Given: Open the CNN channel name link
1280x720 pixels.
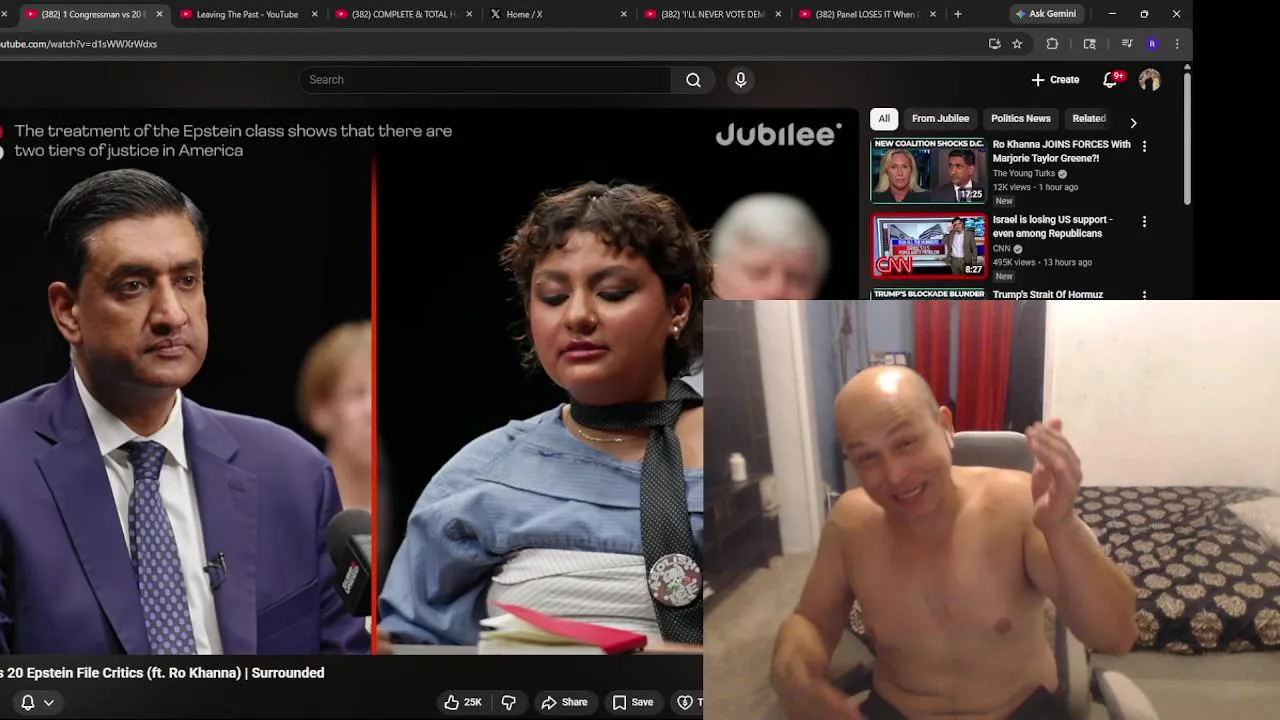Looking at the screenshot, I should (1002, 248).
